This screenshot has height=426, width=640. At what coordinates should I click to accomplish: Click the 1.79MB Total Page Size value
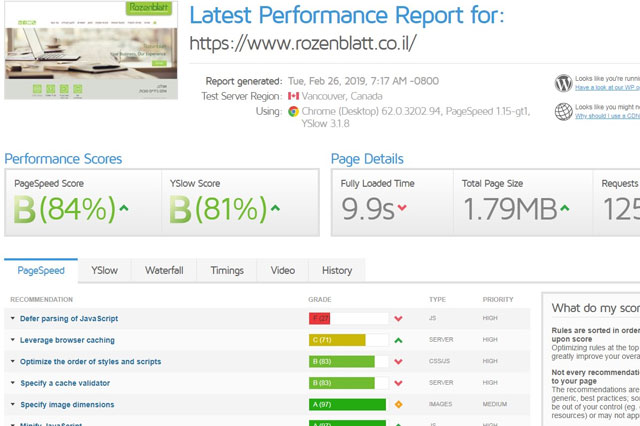510,209
